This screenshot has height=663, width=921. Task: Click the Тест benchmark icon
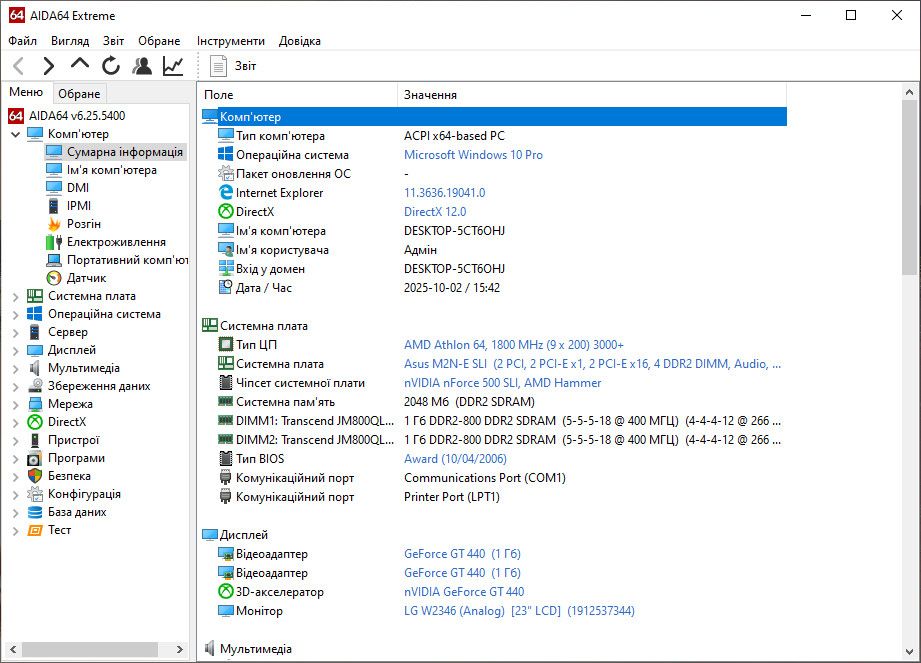(35, 530)
